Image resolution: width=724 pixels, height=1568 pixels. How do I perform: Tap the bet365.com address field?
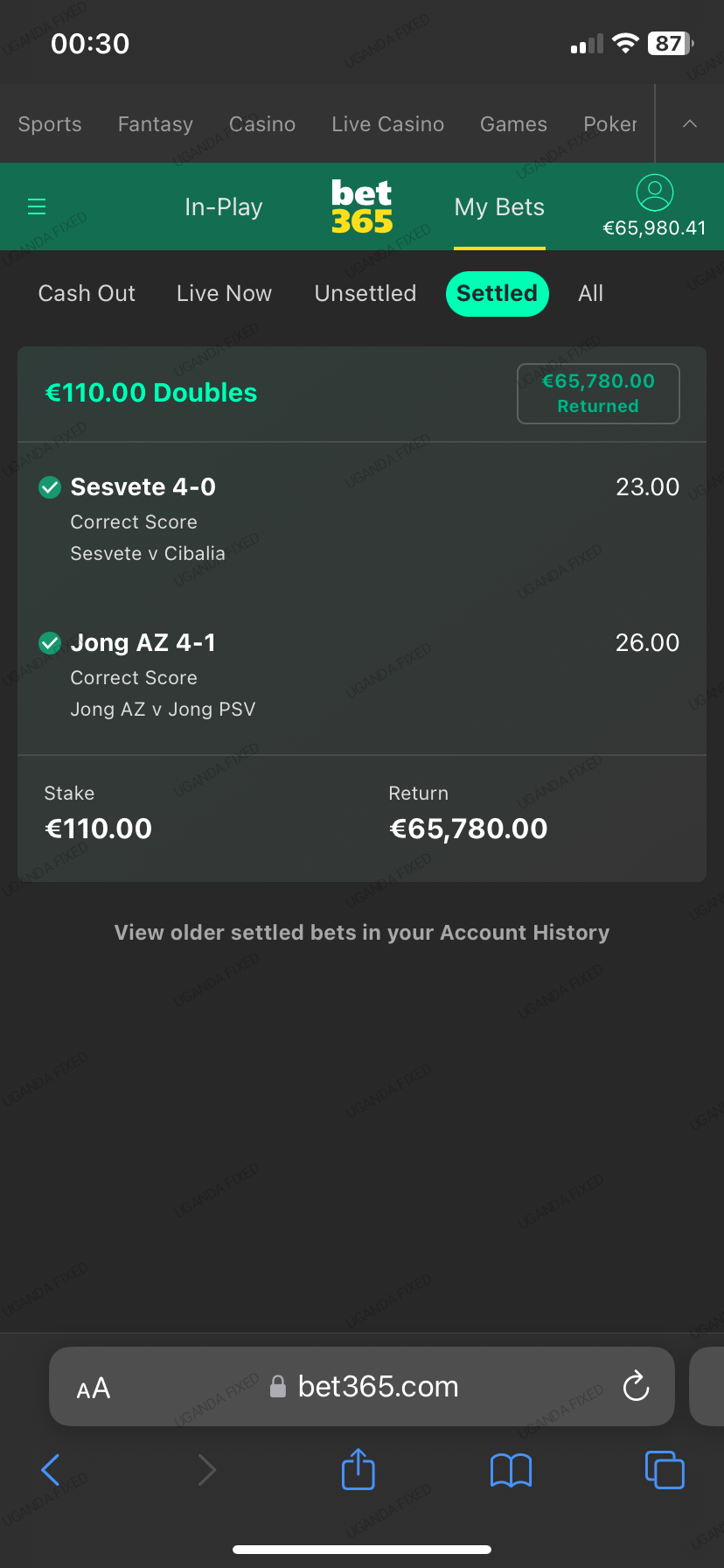pyautogui.click(x=378, y=1387)
